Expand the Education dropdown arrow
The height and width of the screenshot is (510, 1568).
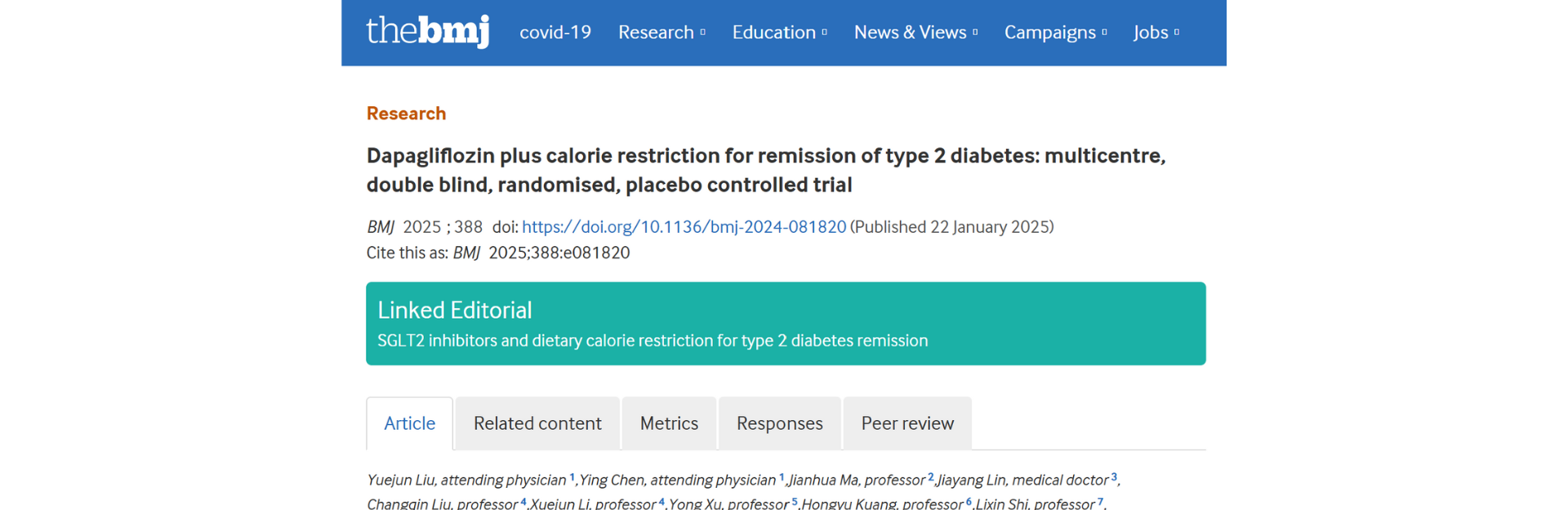(824, 33)
